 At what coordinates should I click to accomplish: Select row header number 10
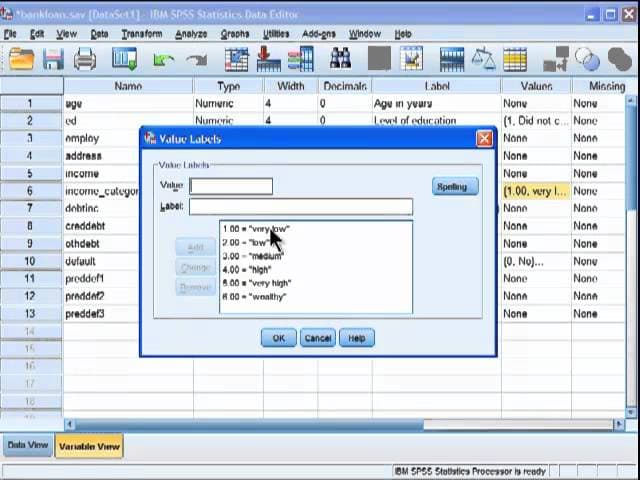coord(31,261)
